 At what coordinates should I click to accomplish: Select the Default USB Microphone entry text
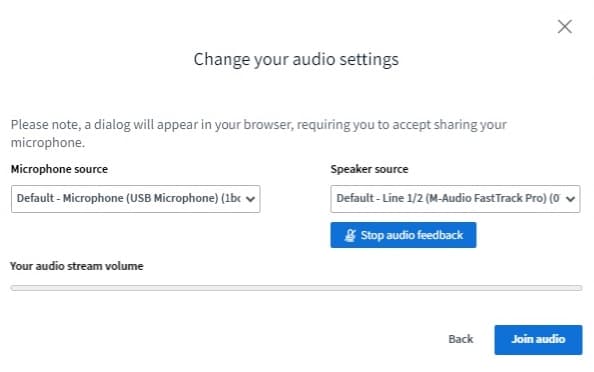pyautogui.click(x=128, y=198)
